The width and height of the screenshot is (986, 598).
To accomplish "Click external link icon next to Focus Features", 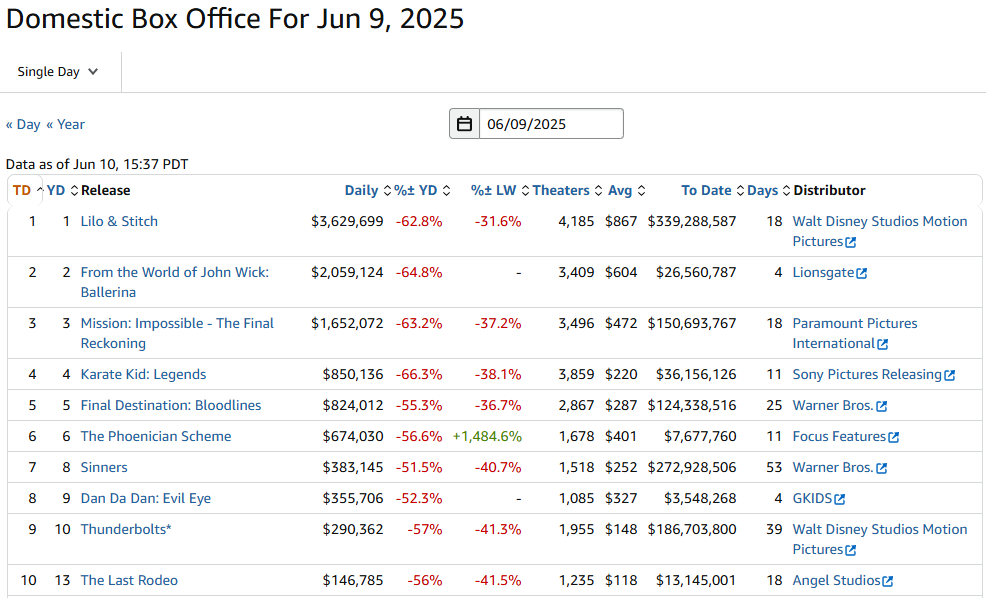I will [894, 437].
